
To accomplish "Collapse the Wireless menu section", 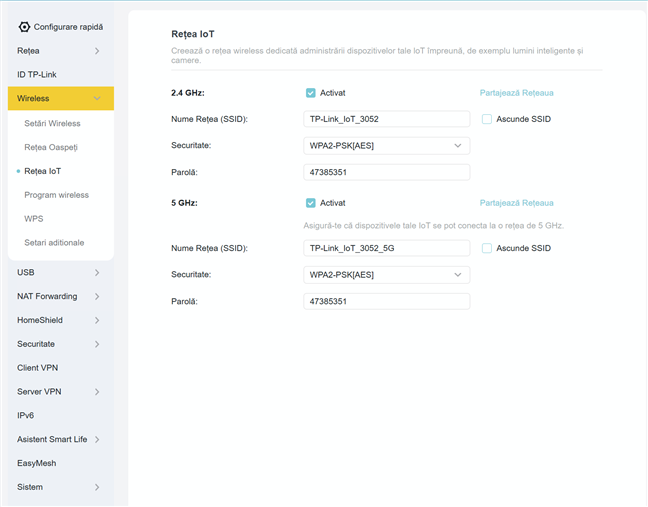I will pyautogui.click(x=97, y=98).
